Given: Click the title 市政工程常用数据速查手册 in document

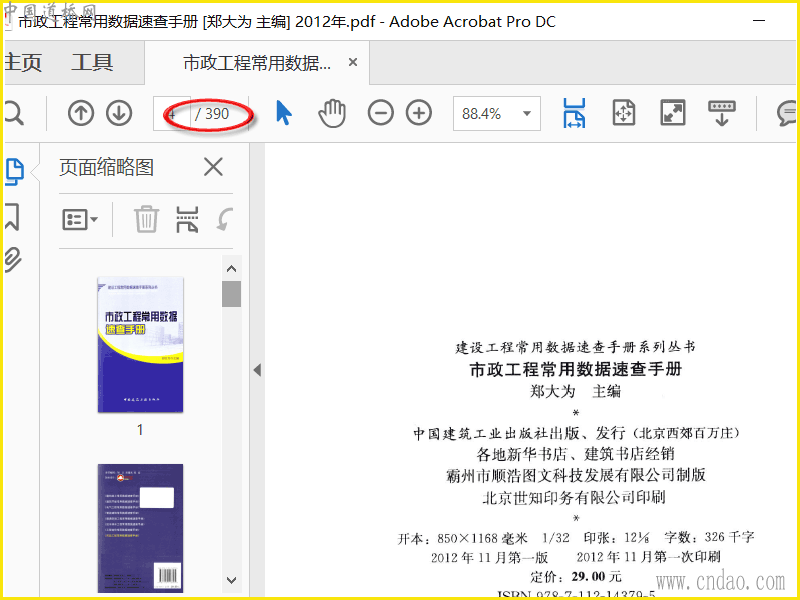Looking at the screenshot, I should tap(576, 369).
